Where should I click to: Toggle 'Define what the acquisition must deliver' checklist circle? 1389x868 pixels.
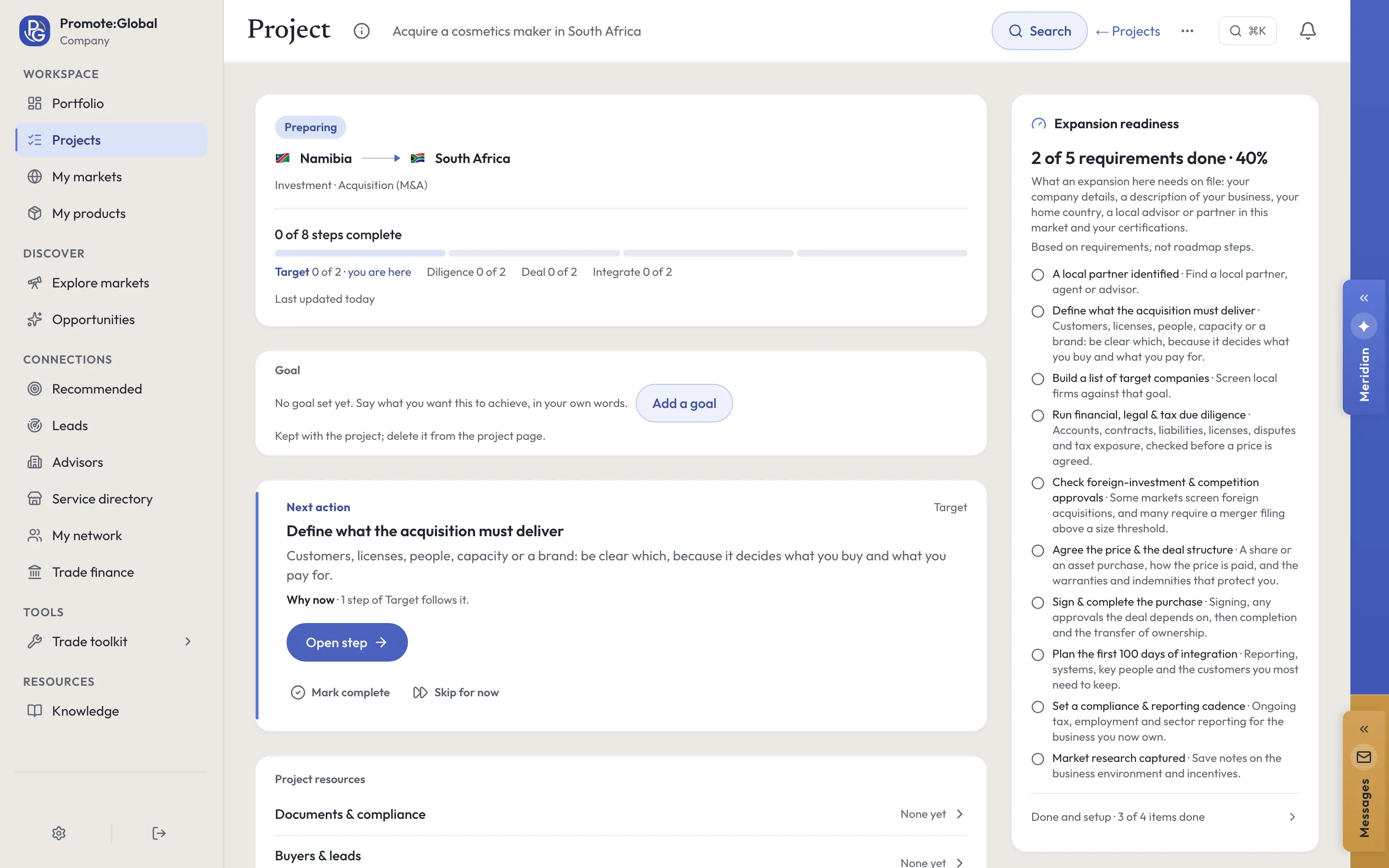pos(1038,312)
